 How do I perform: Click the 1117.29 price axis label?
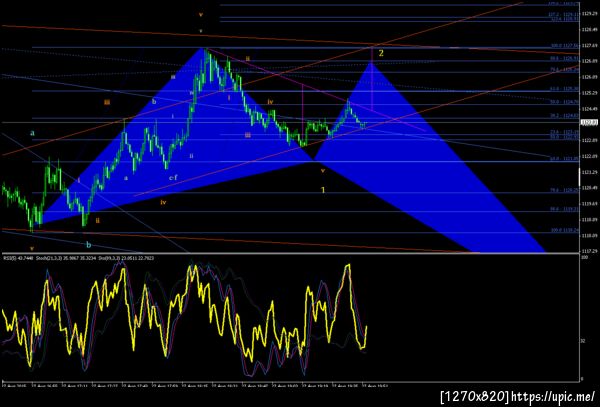pos(589,251)
